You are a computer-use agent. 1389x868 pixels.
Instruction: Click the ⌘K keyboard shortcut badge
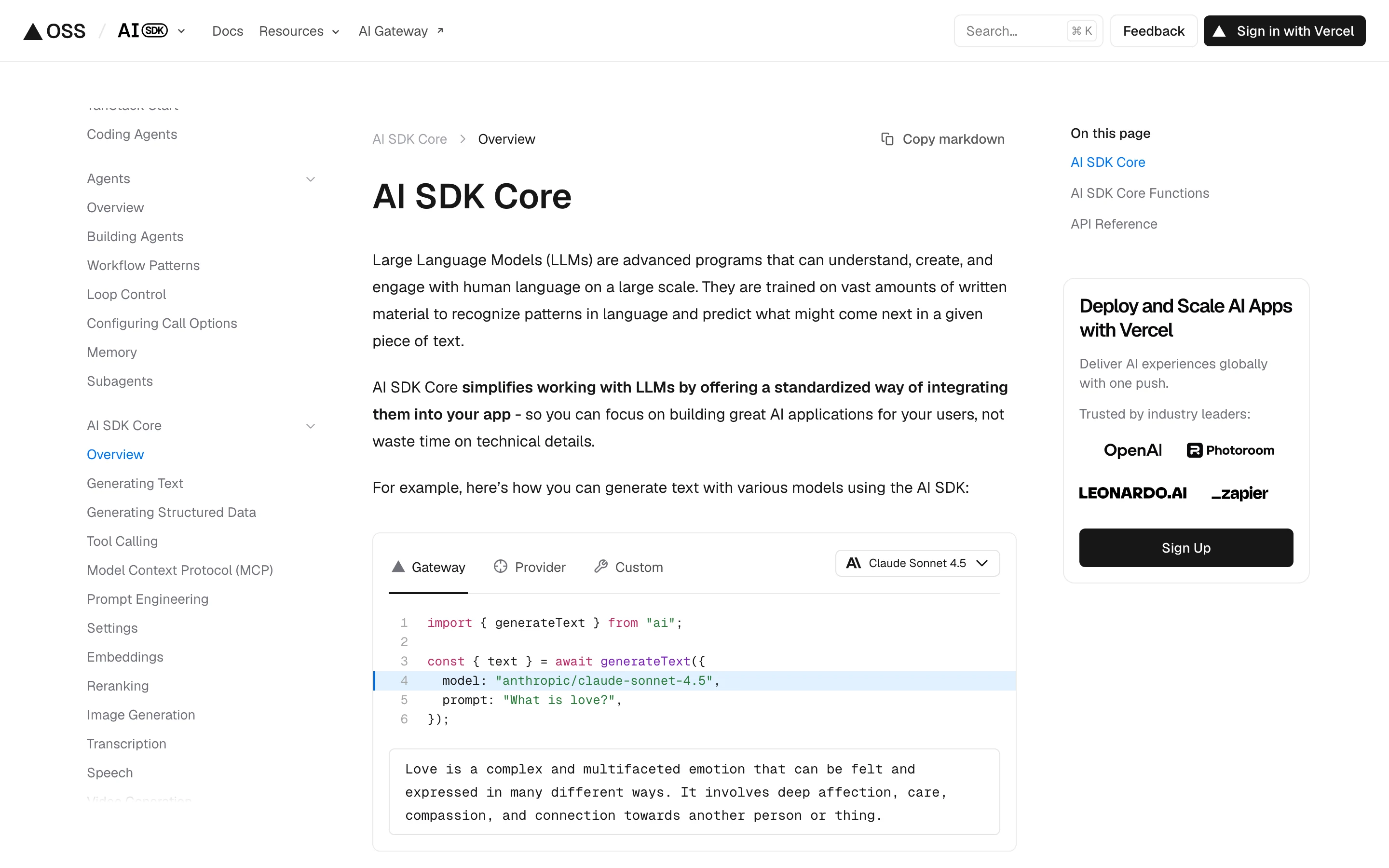pyautogui.click(x=1081, y=31)
